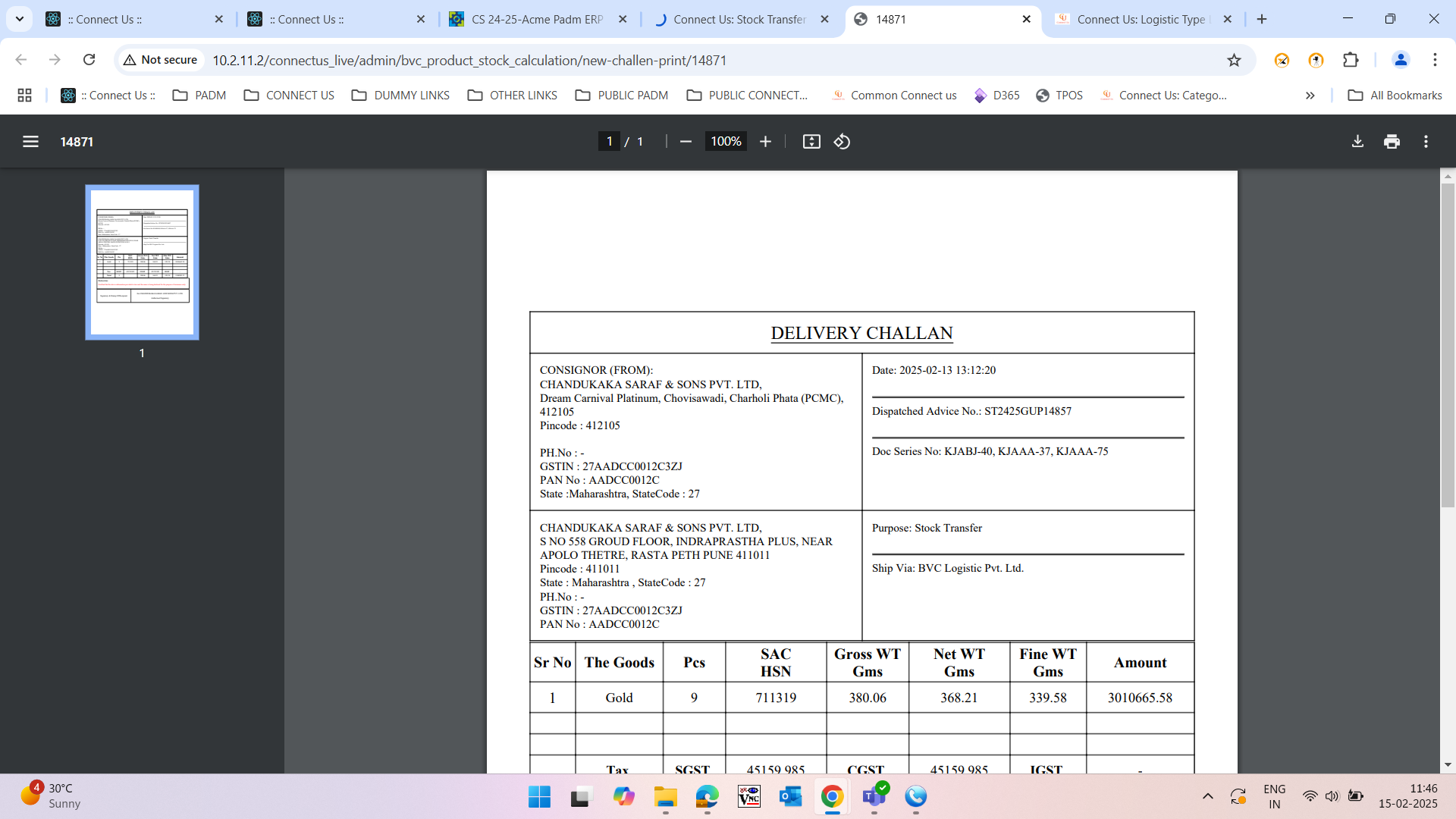Click the fit to page icon
Viewport: 1456px width, 819px height.
pyautogui.click(x=811, y=142)
